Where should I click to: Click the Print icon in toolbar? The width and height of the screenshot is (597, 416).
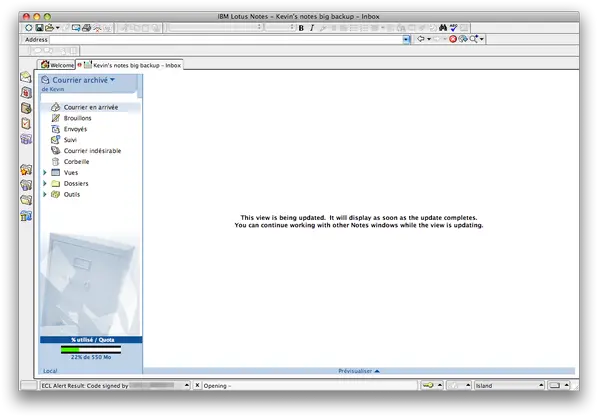(86, 28)
